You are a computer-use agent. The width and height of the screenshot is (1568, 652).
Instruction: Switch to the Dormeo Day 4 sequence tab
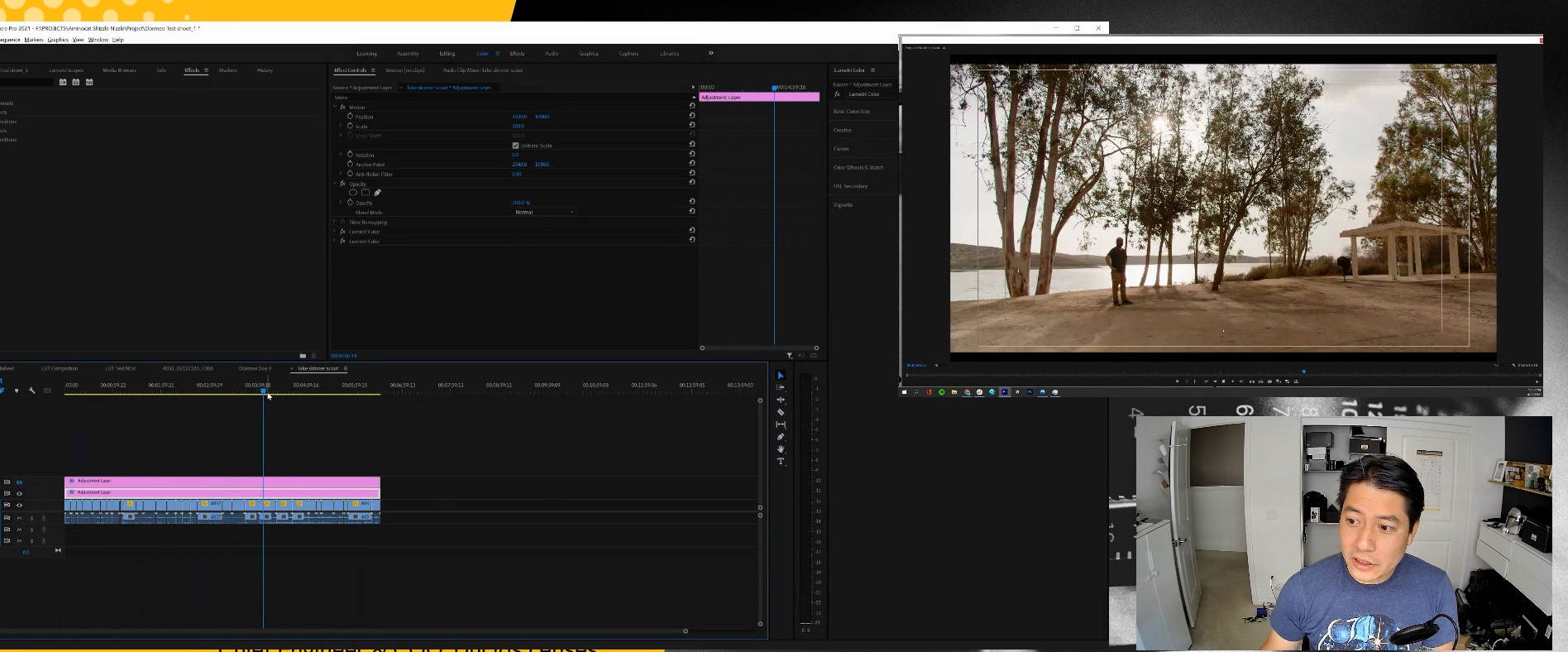pyautogui.click(x=255, y=368)
